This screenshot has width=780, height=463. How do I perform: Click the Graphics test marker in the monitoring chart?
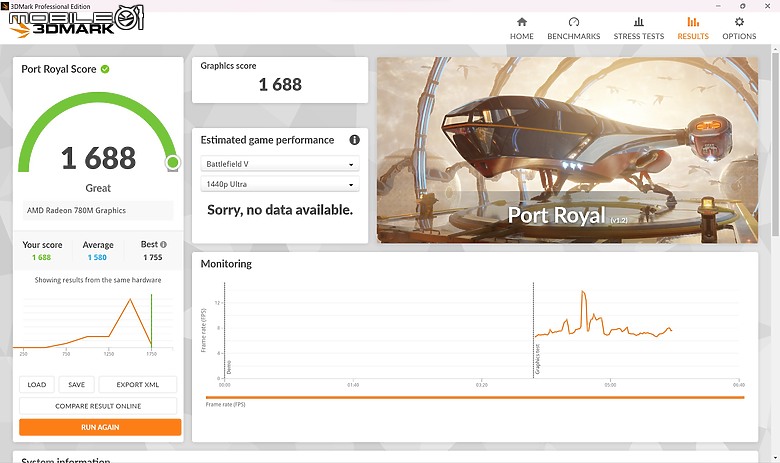tap(538, 359)
